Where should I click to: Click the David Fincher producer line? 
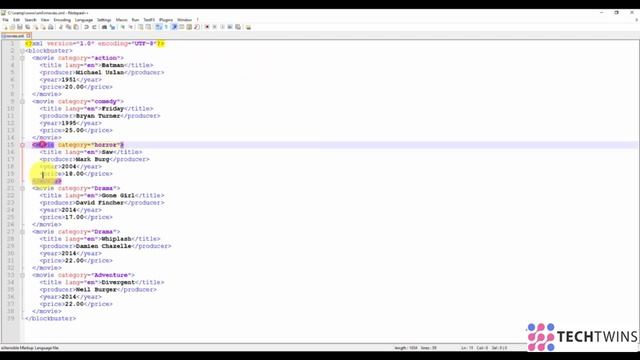[x=102, y=203]
